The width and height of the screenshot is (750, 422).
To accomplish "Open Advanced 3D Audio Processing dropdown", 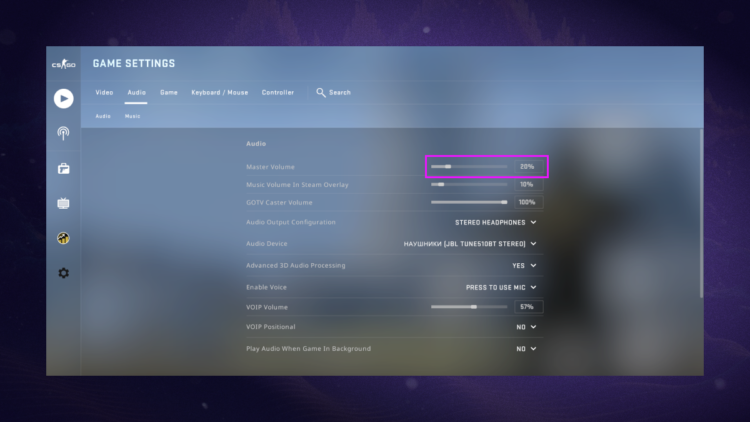I will (x=524, y=266).
